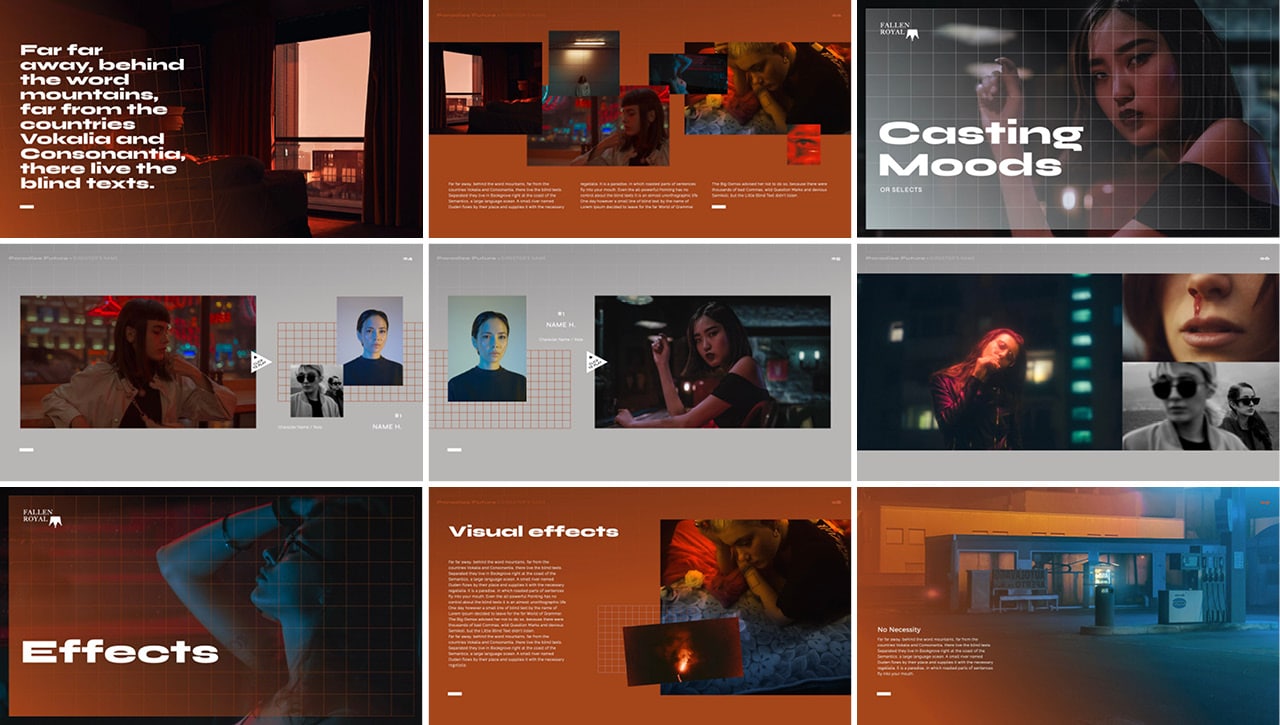Screen dimensions: 1280x725
Task: Click the 'Far far away' headline text
Action: (103, 116)
